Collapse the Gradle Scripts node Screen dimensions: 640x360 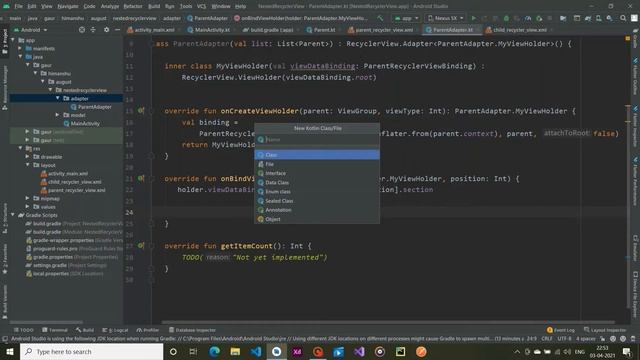point(13,215)
